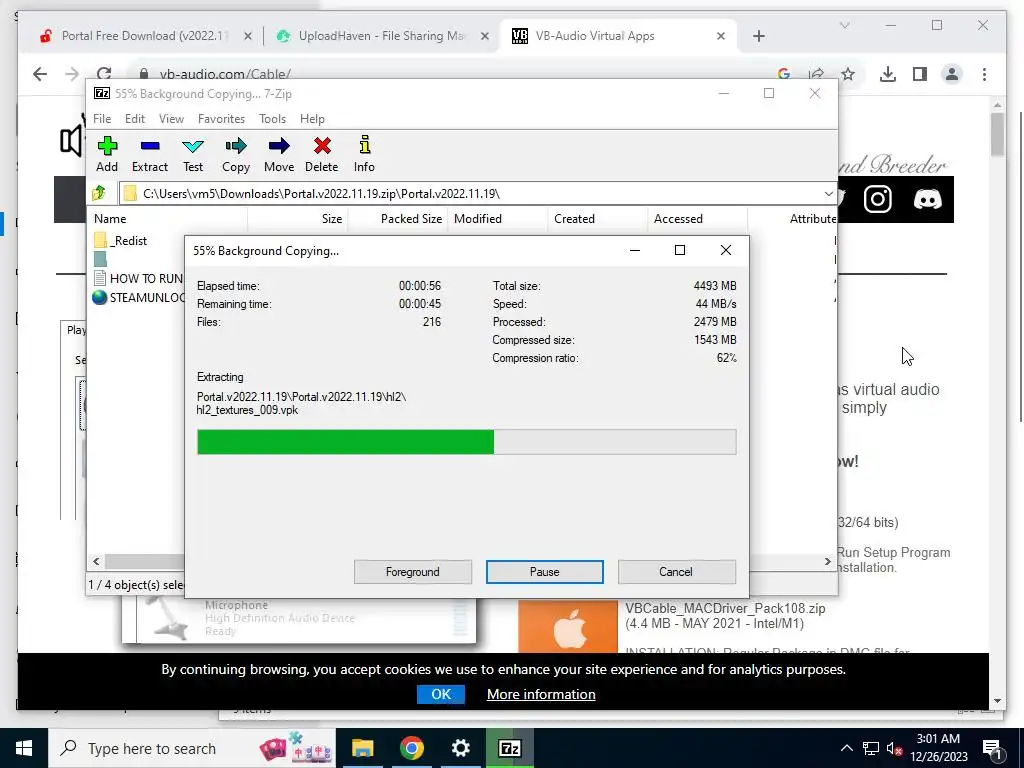Click the Copy toolbar icon

pos(236,154)
